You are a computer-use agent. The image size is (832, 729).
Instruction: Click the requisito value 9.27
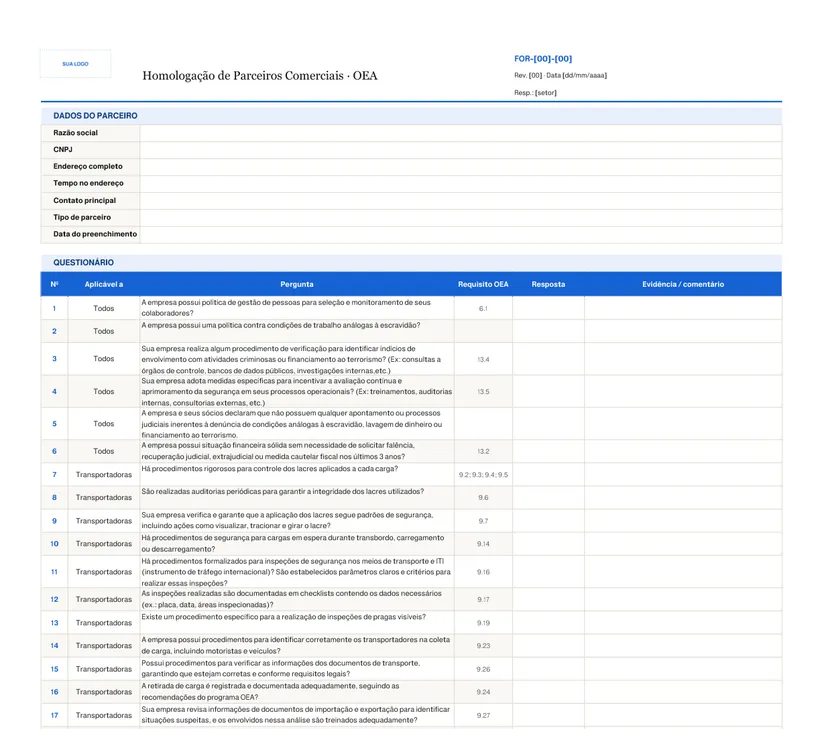point(483,715)
